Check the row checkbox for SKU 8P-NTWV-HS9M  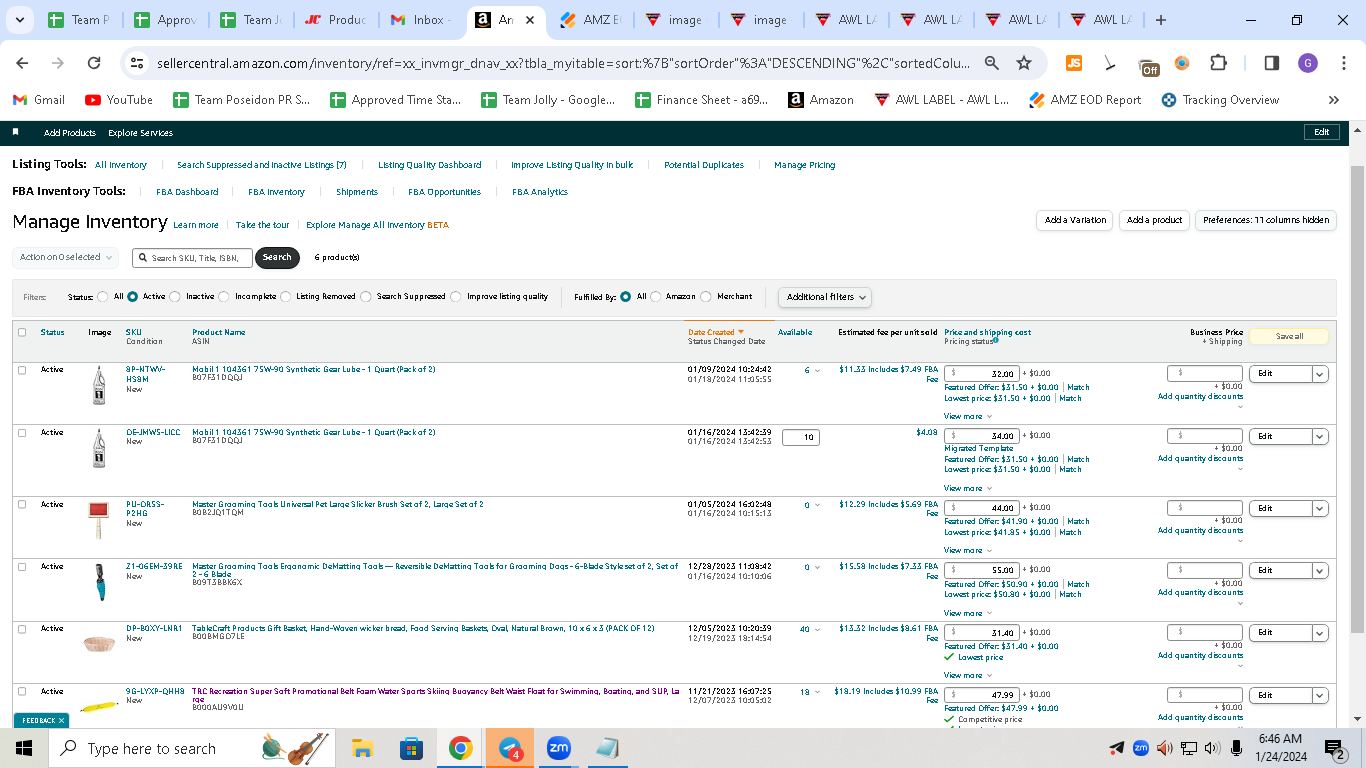point(22,370)
